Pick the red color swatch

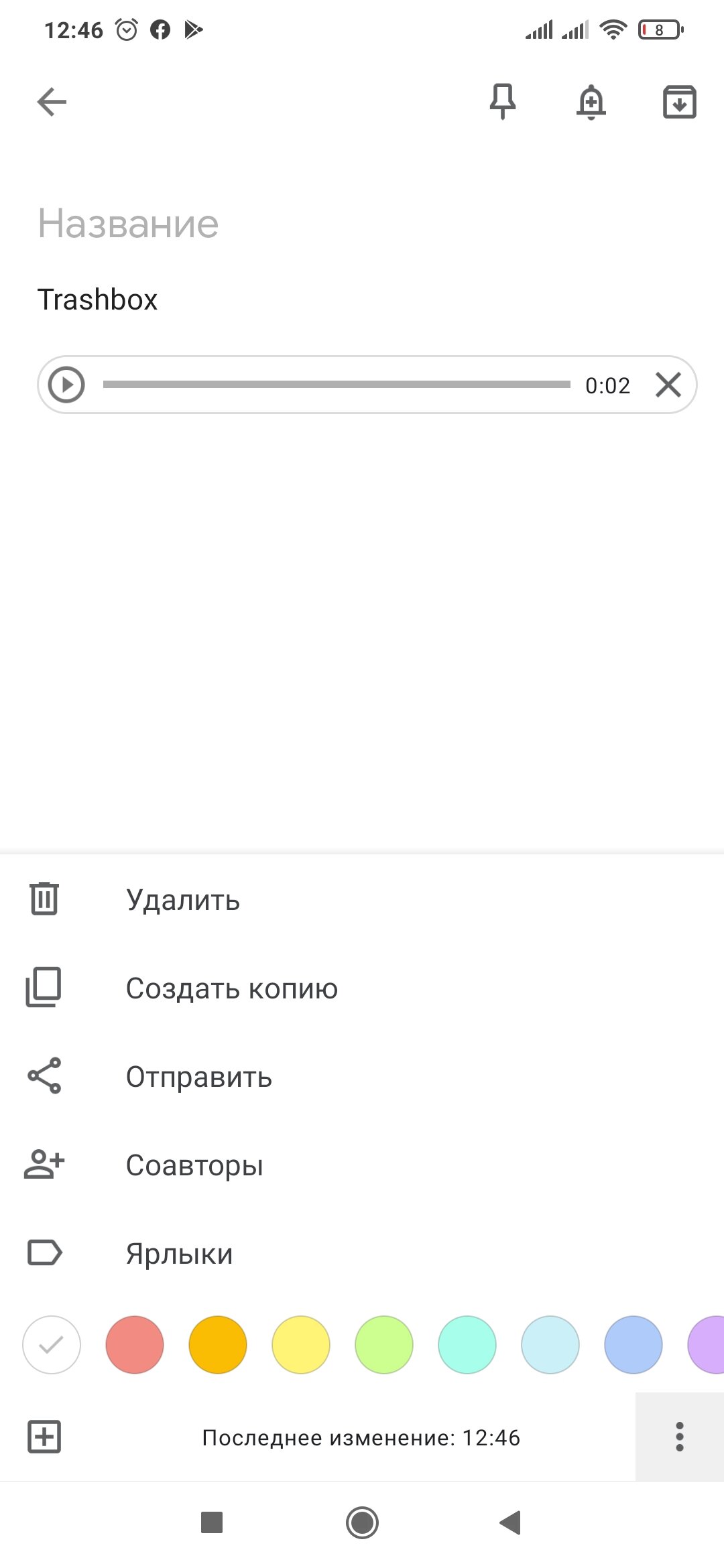[135, 1345]
